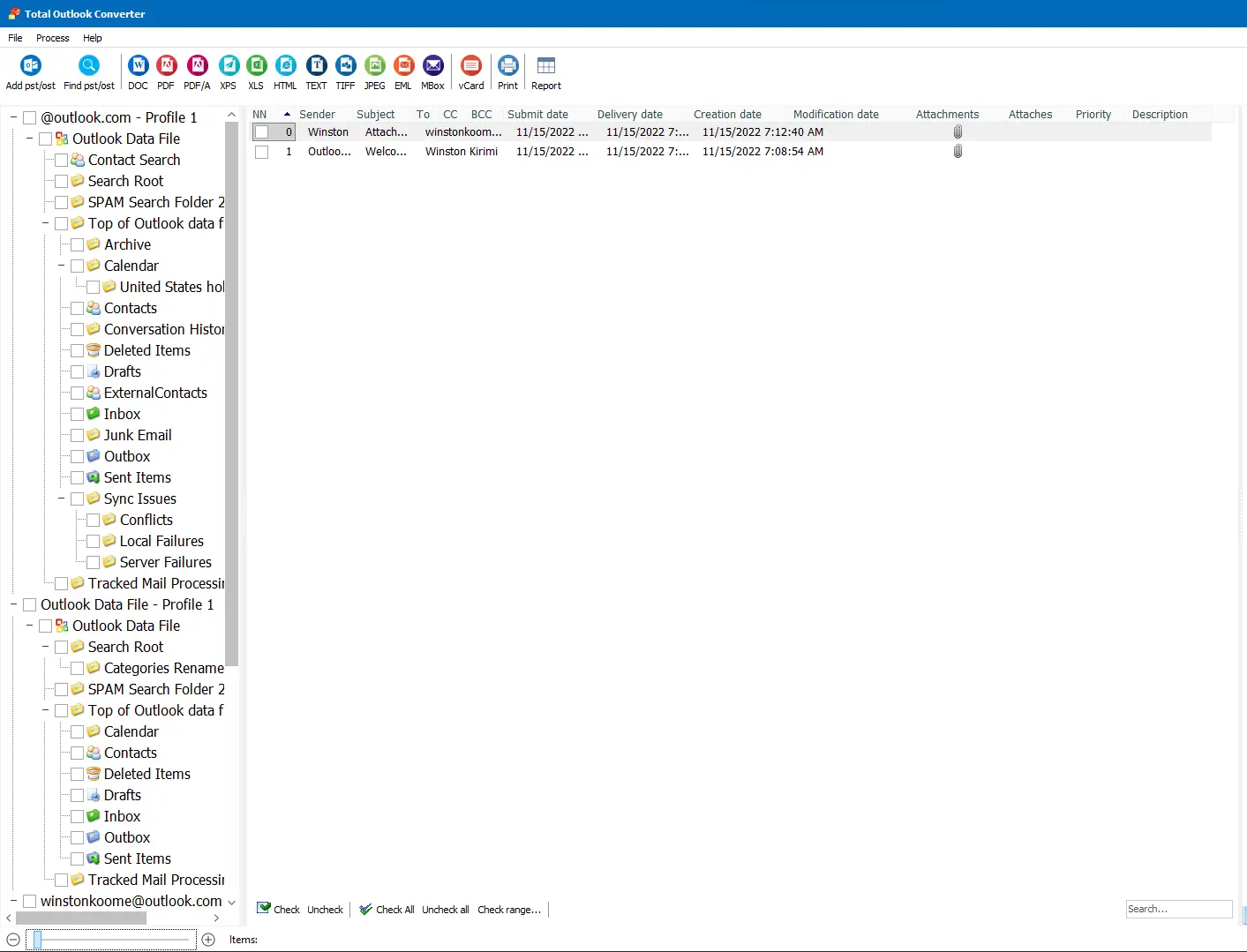The image size is (1247, 952).
Task: Check the checkbox for message row 0
Action: (261, 131)
